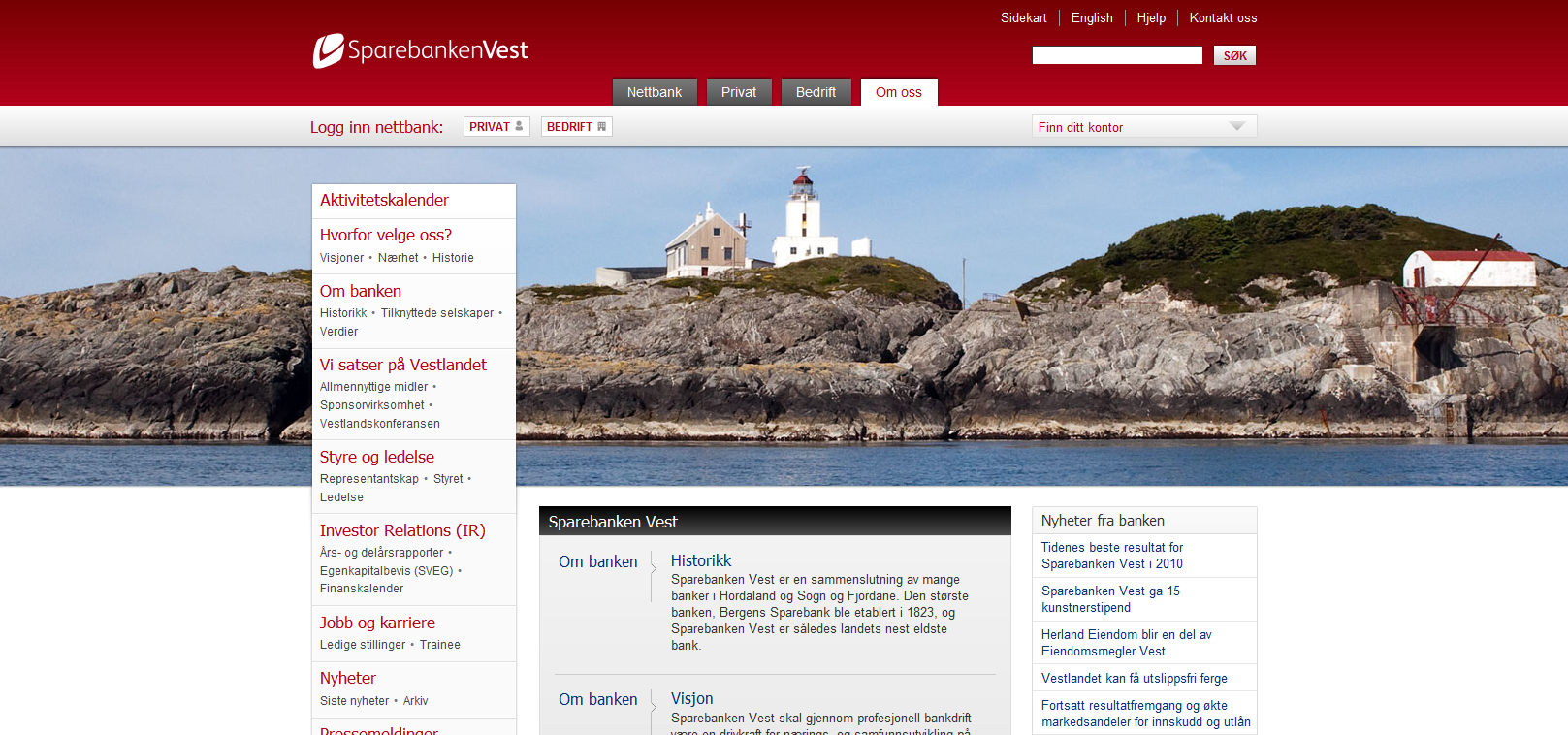Open Hvorfor velge oss? sidebar section
1568x735 pixels.
point(386,235)
